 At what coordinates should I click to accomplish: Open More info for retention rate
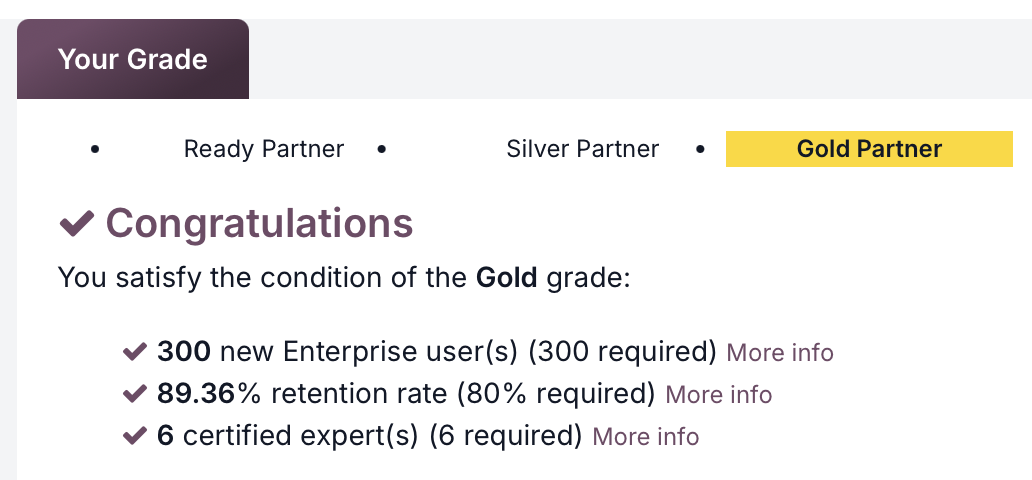pyautogui.click(x=718, y=394)
